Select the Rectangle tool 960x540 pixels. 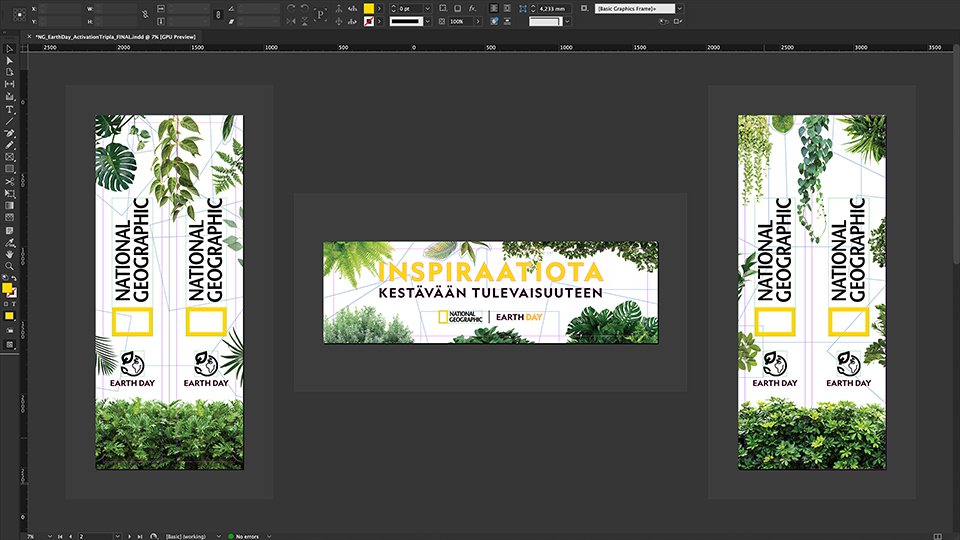(9, 169)
